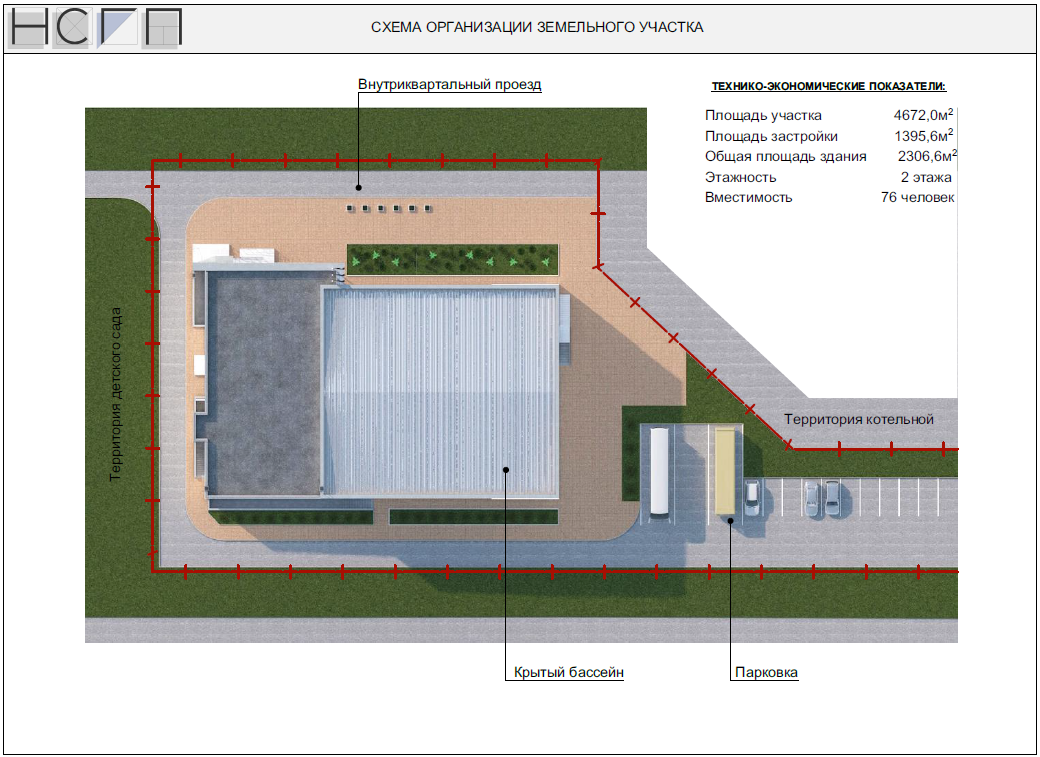The width and height of the screenshot is (1040, 757).
Task: Click the vertical 'Территория детского сада' label
Action: (116, 394)
